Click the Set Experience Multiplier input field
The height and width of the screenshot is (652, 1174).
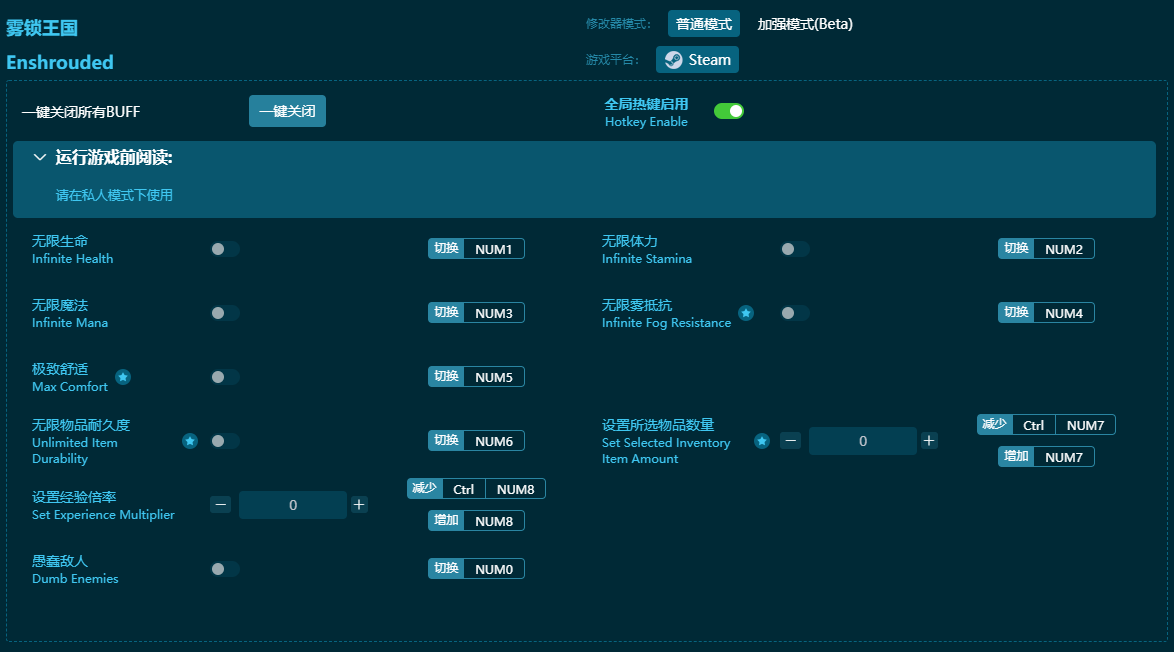293,505
